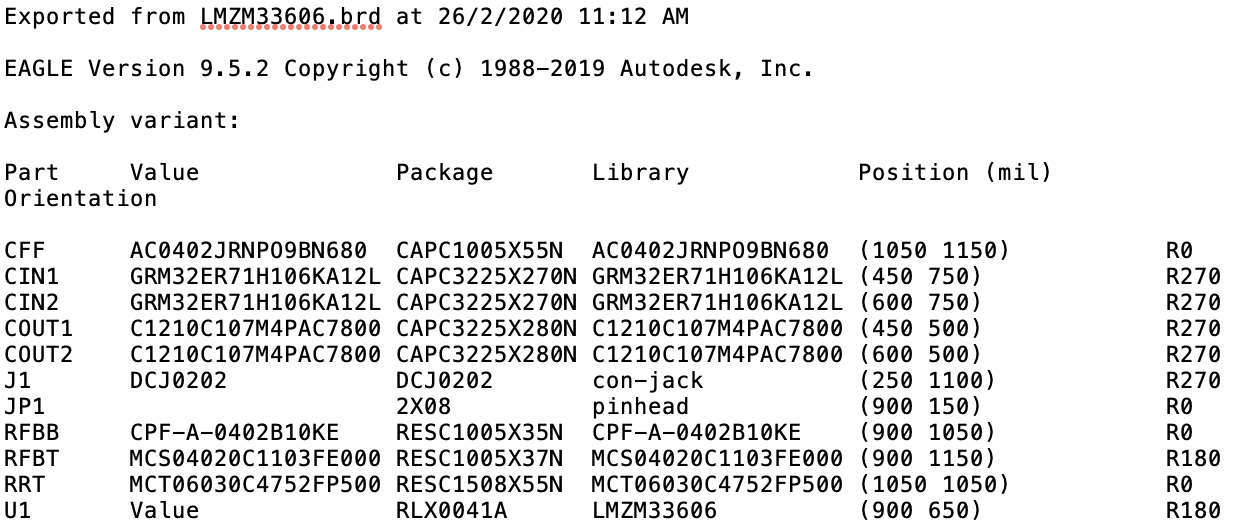Click the J1 part name
Viewport: 1250px width, 530px height.
point(18,380)
